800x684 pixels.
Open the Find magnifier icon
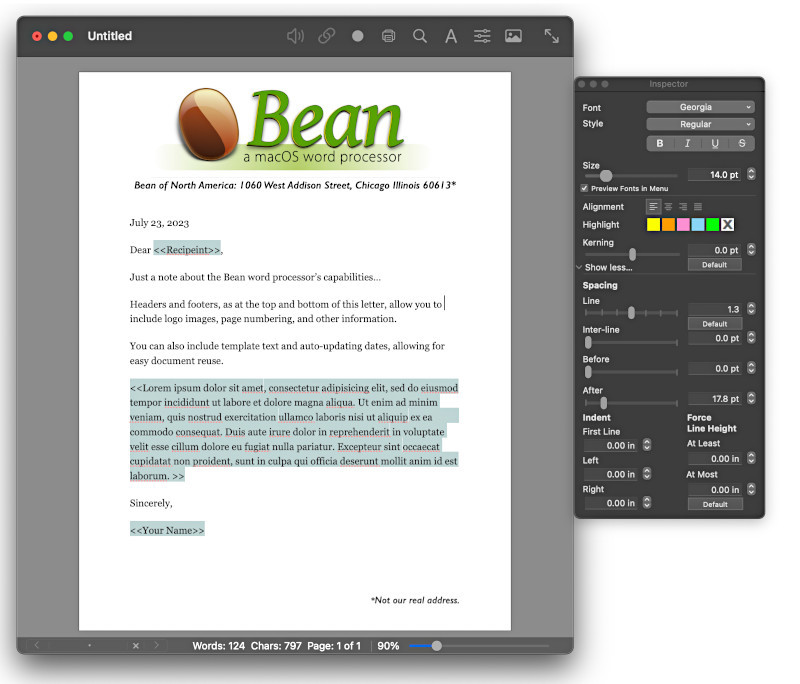[x=420, y=36]
